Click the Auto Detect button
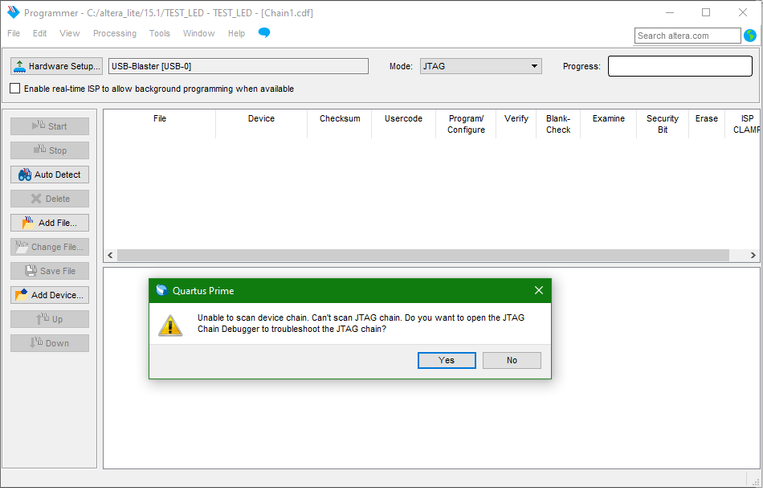 point(50,175)
